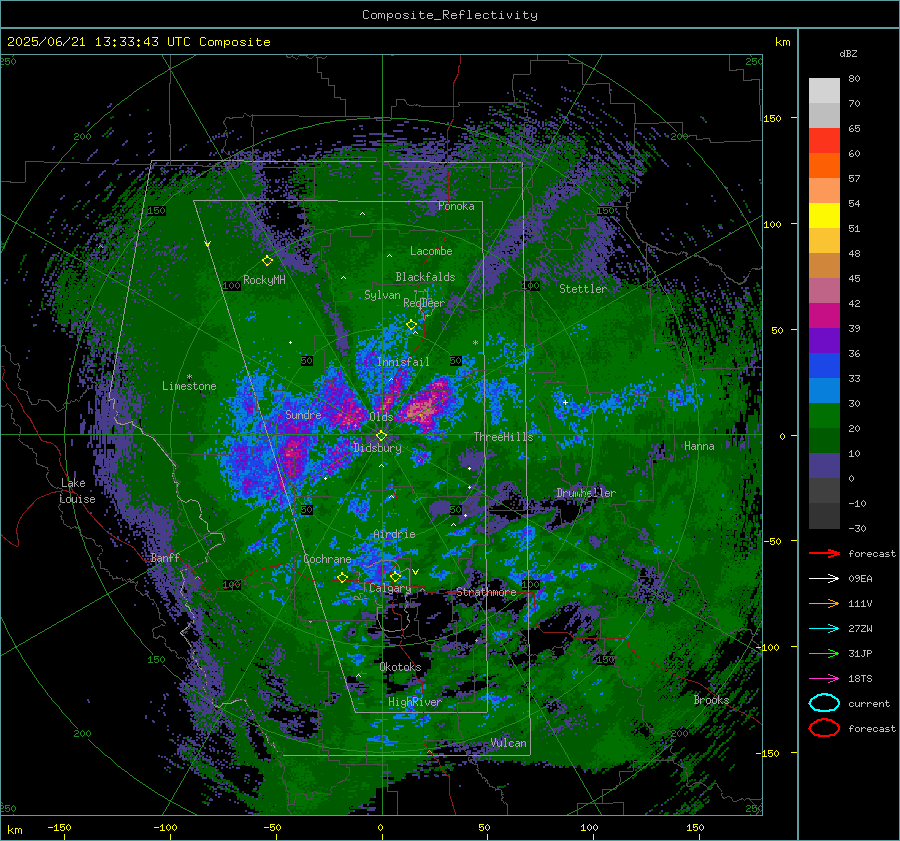Click the Limestone label

click(x=189, y=386)
